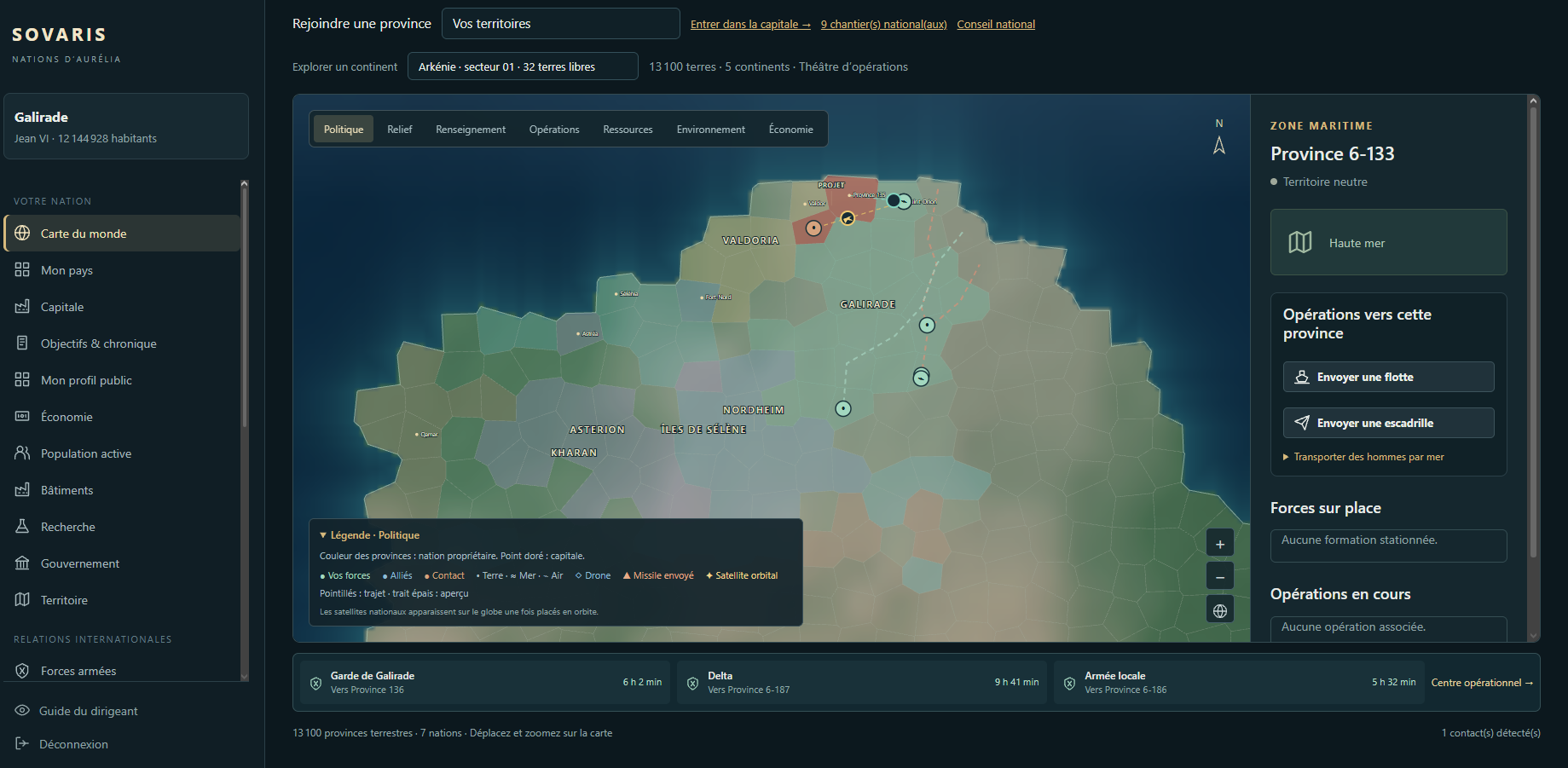The width and height of the screenshot is (1568, 768).
Task: Switch to map's Économie tab
Action: click(x=790, y=130)
